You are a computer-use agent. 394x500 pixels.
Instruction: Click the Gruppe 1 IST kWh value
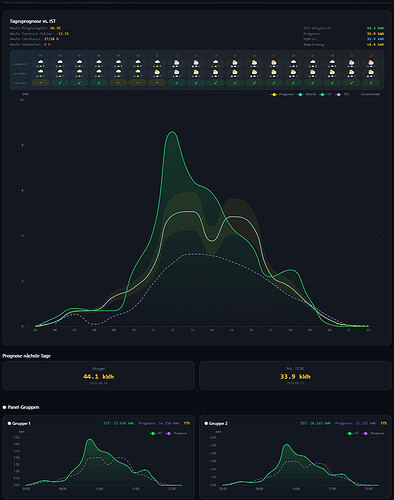(x=119, y=423)
